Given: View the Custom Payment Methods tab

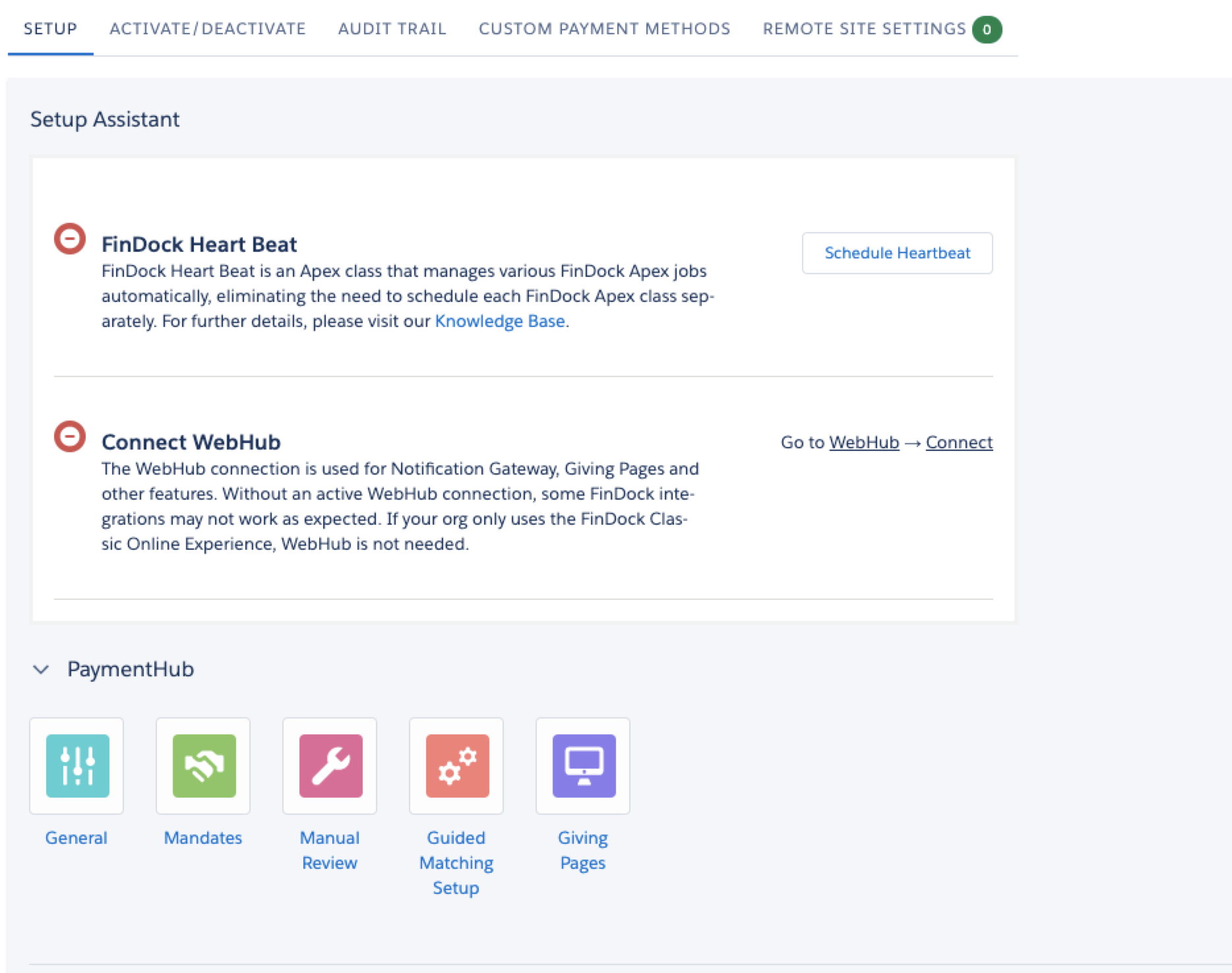Looking at the screenshot, I should pyautogui.click(x=604, y=28).
